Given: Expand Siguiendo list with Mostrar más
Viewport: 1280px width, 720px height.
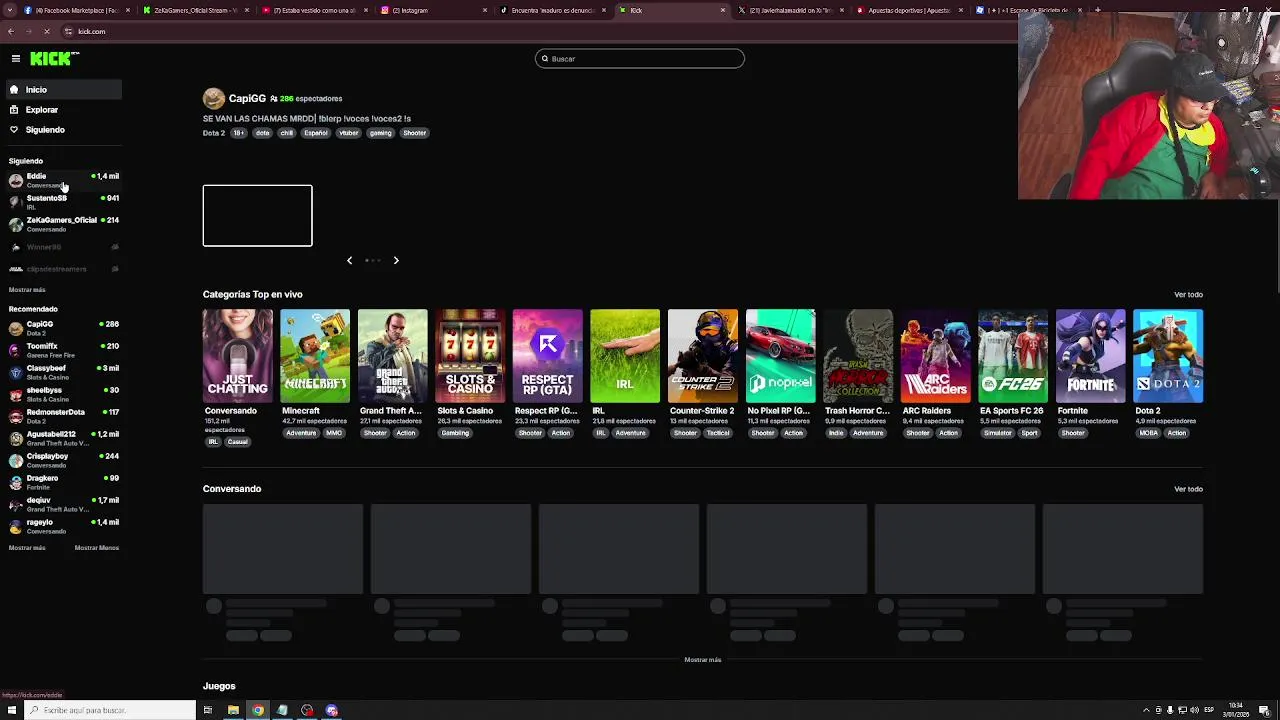Looking at the screenshot, I should point(27,290).
